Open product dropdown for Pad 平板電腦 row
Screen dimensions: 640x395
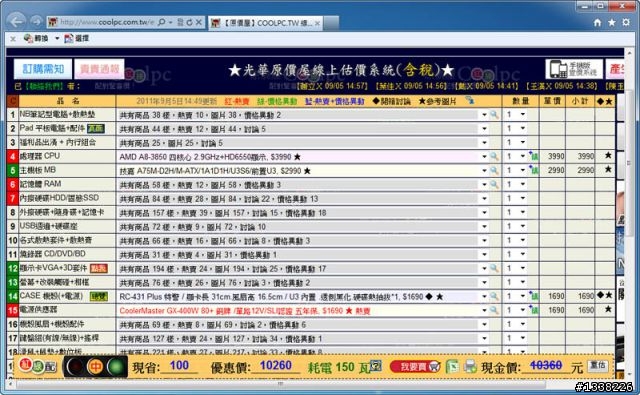[484, 129]
